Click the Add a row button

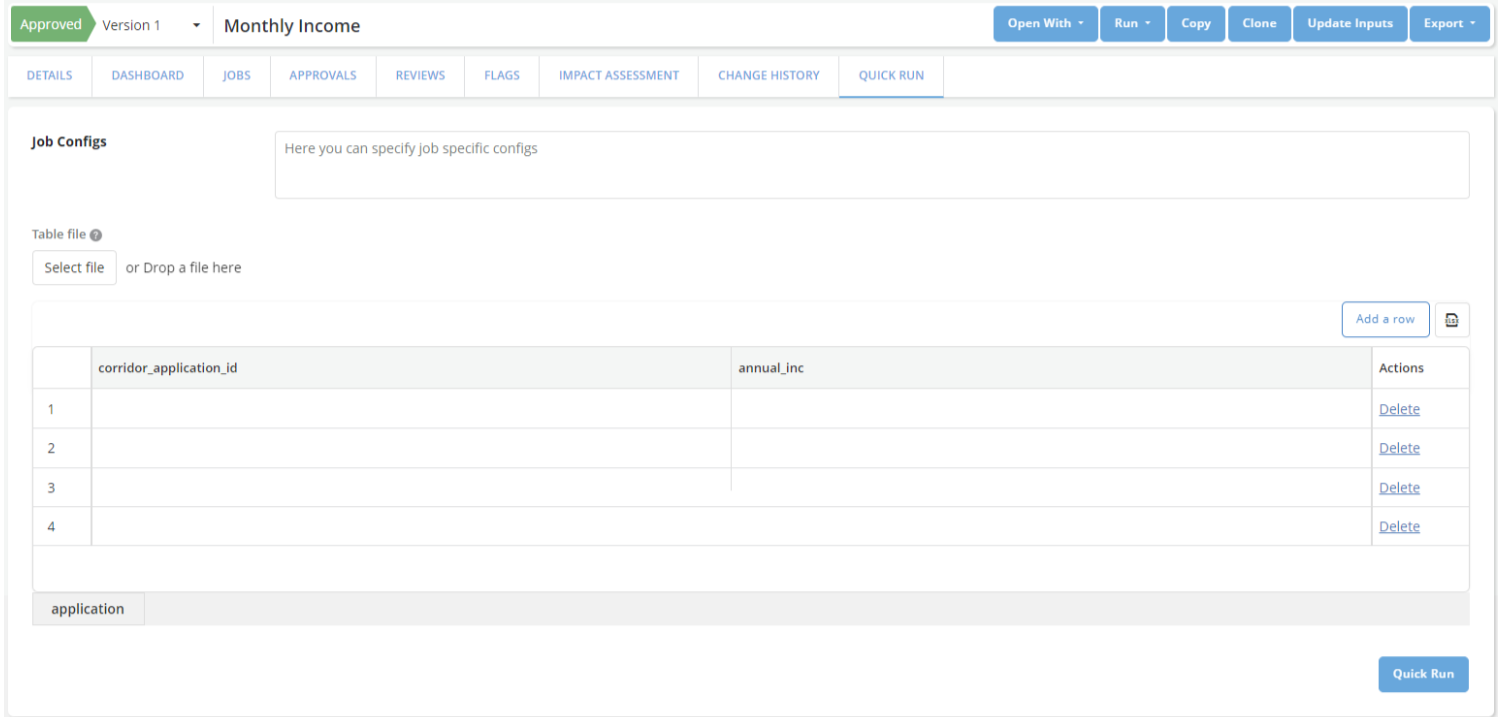pos(1385,320)
